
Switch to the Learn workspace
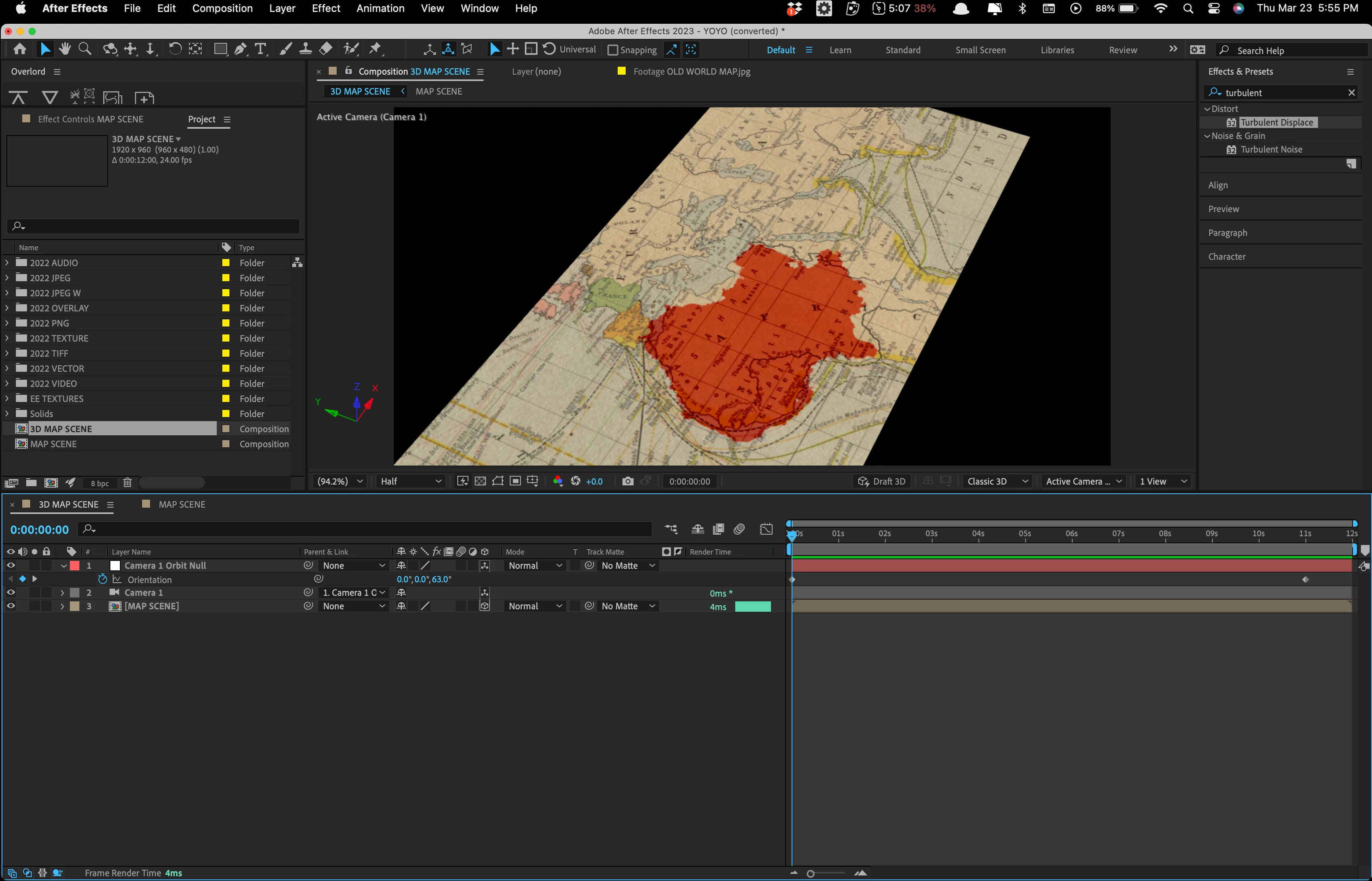pos(840,50)
